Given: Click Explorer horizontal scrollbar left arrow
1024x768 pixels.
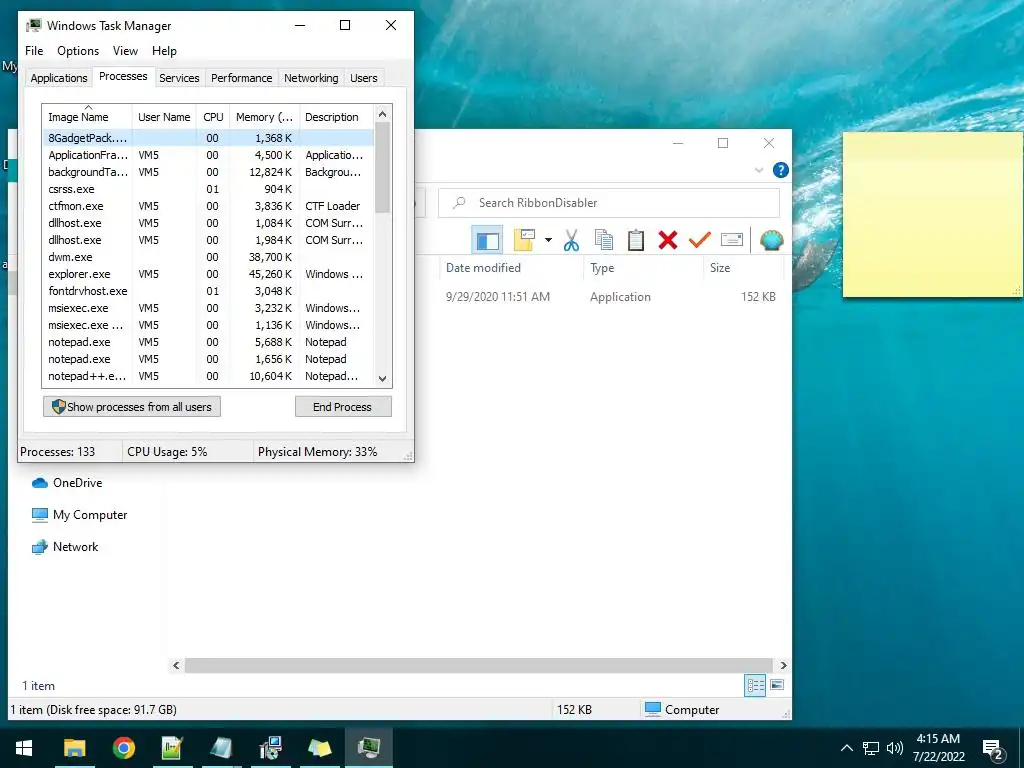Looking at the screenshot, I should pyautogui.click(x=176, y=665).
